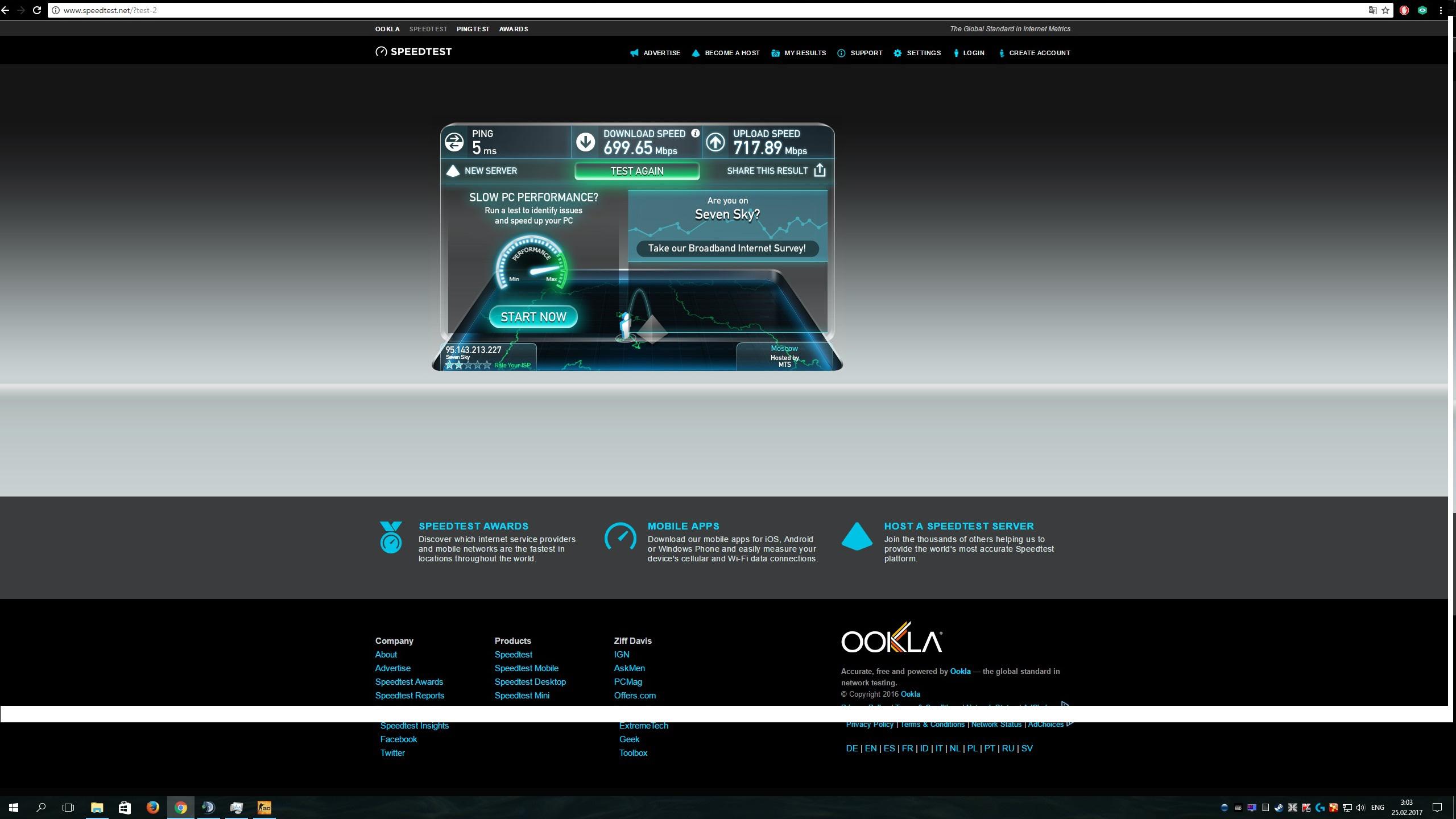Click the performance gauge in the ad

[532, 263]
